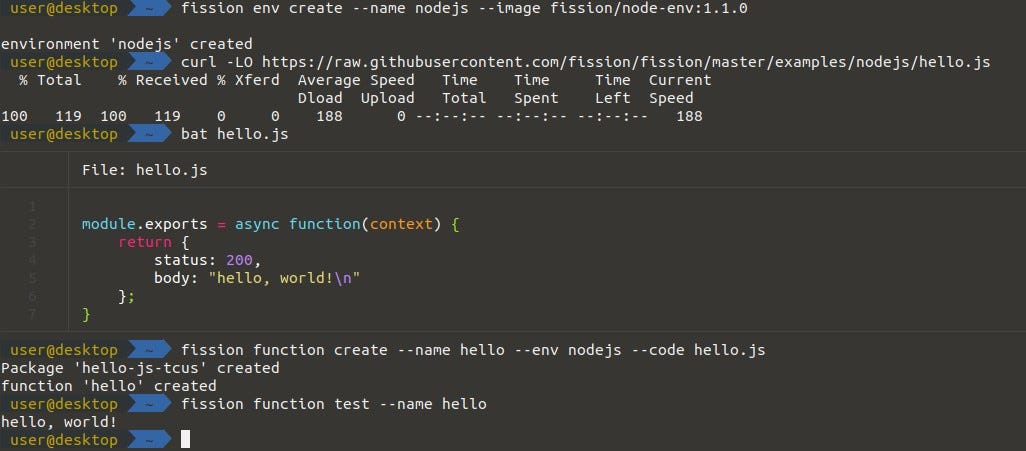Click the "Package 'hello-js-tcus' created" line
The image size is (1026, 451).
[140, 368]
